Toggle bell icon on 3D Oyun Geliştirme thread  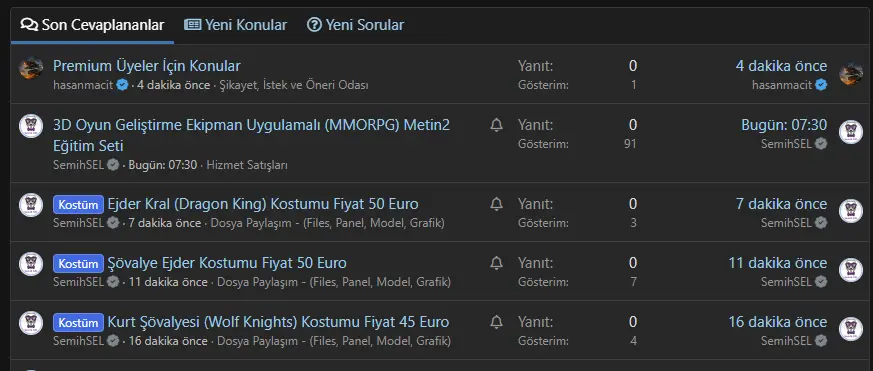point(497,125)
